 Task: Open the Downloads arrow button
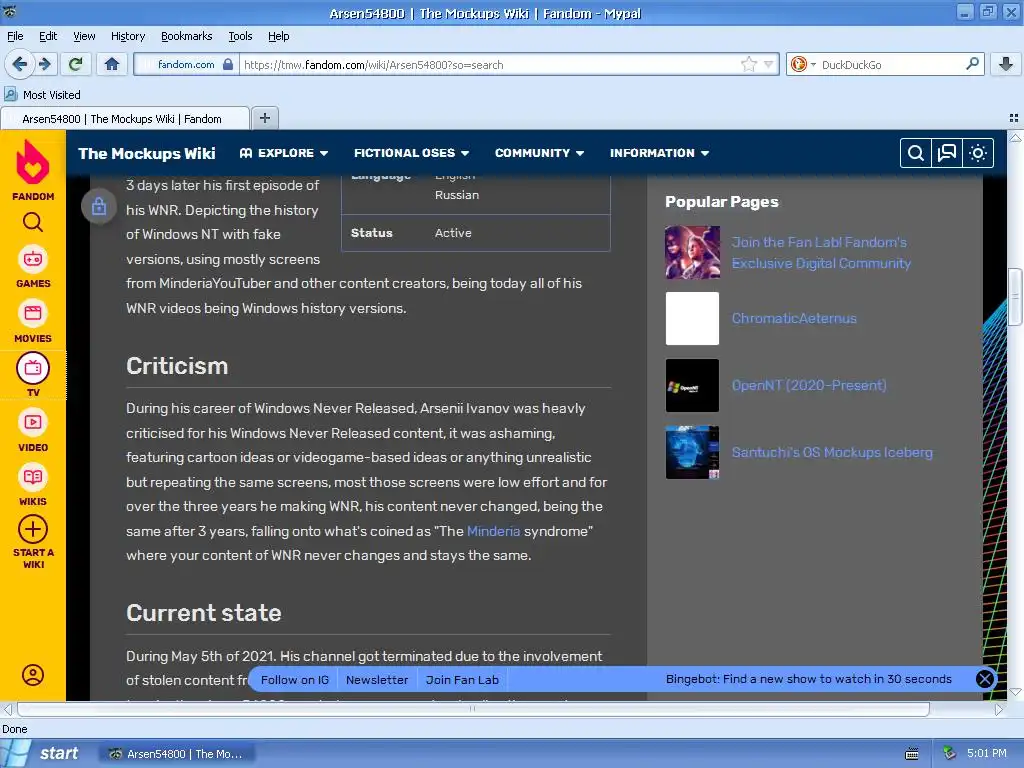click(1006, 64)
